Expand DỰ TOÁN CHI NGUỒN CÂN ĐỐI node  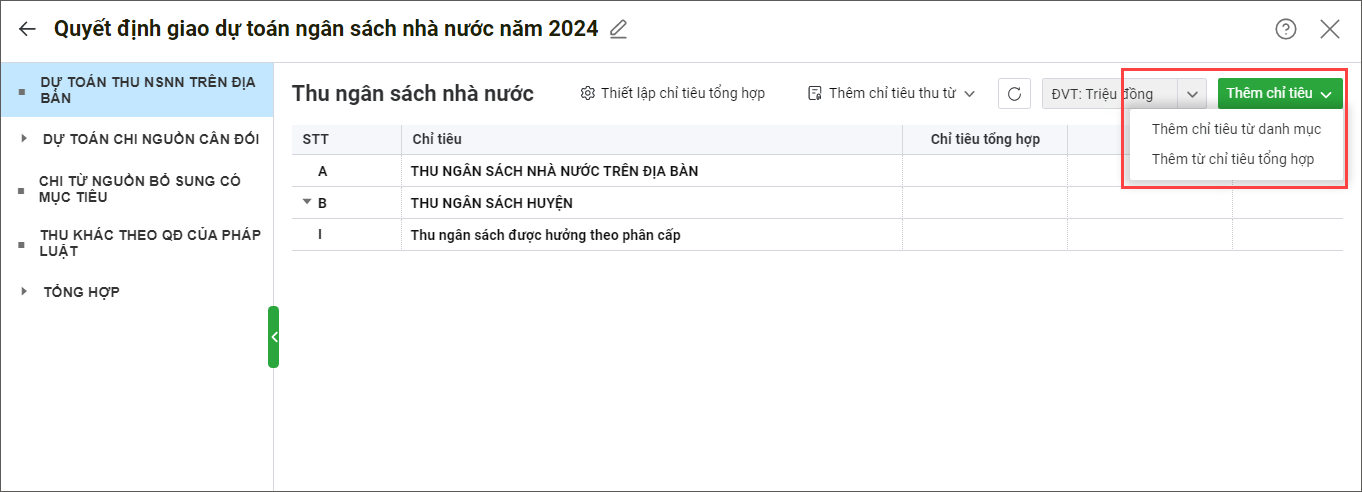coord(25,139)
